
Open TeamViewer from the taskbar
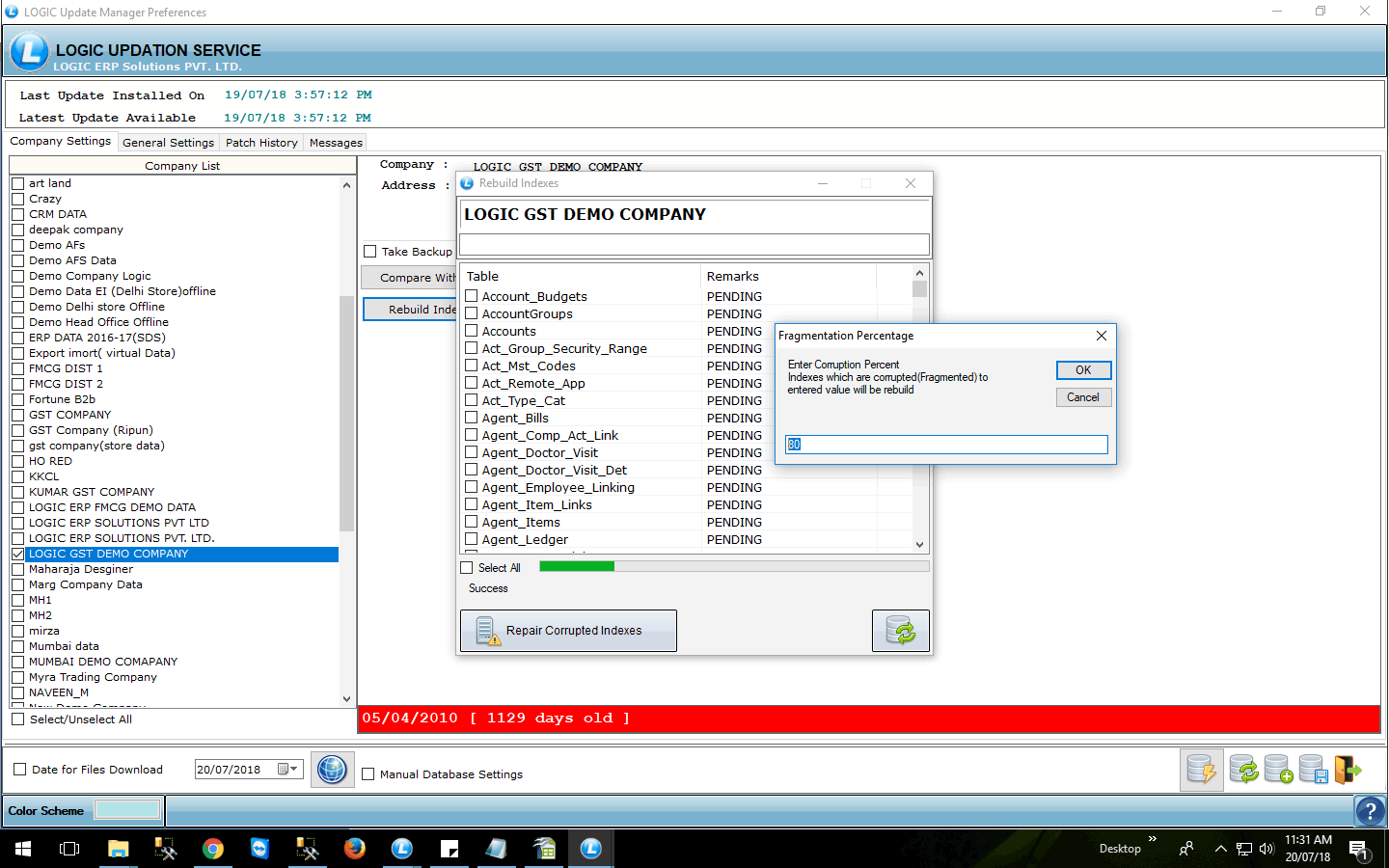[259, 849]
